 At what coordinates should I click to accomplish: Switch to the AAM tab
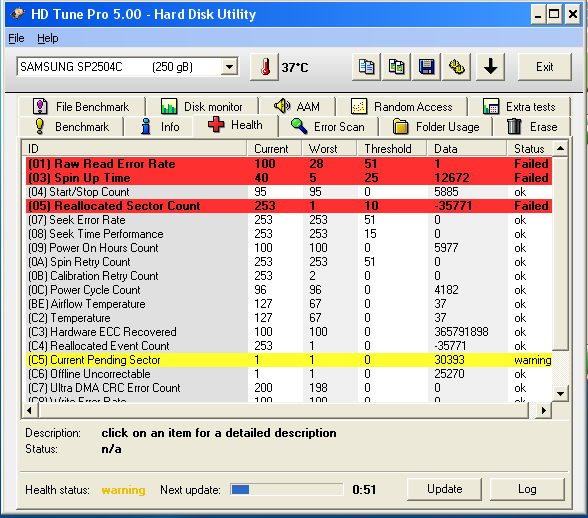(x=297, y=107)
